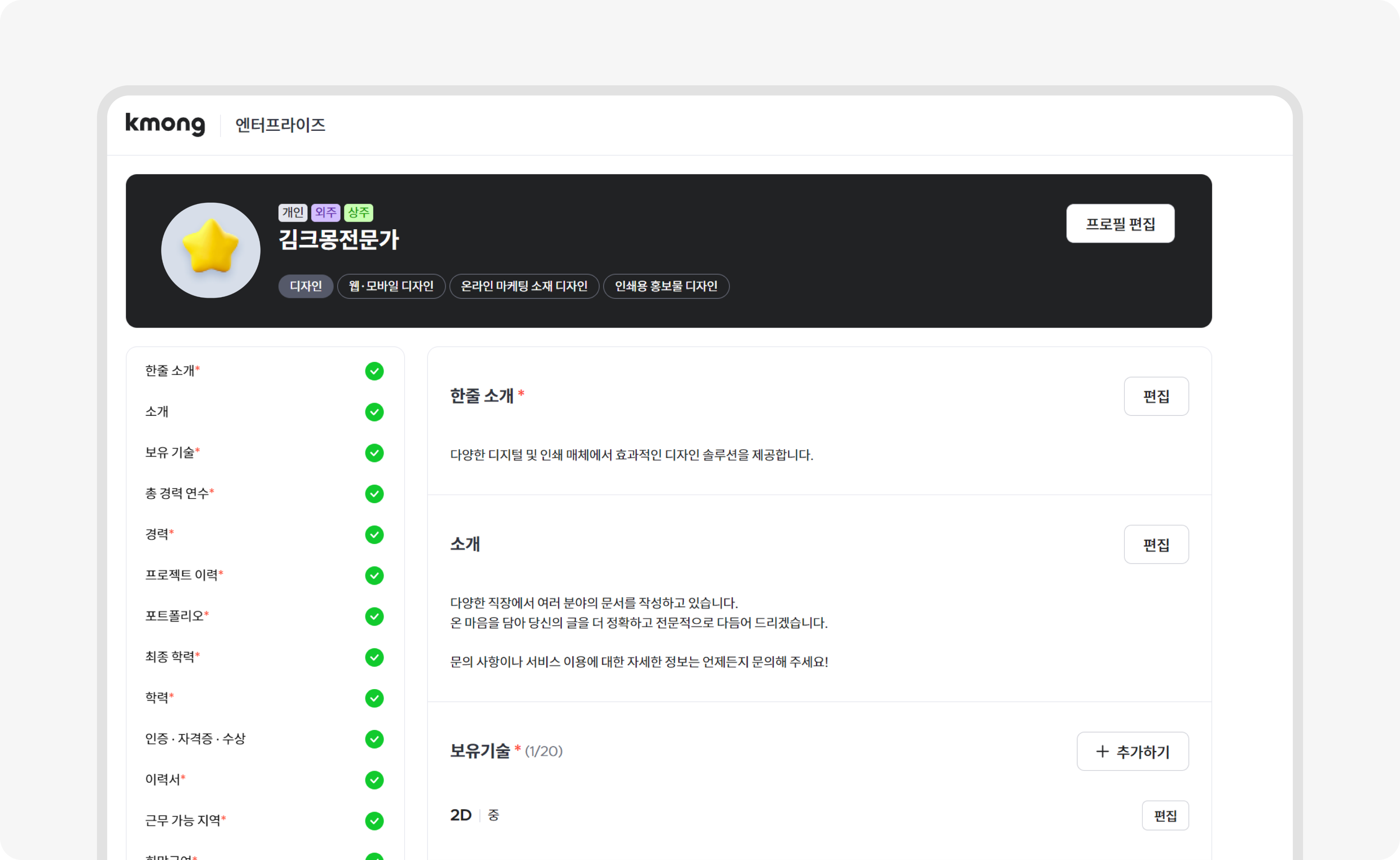Click the plus icon on 추가하기
Viewport: 1400px width, 860px height.
click(1102, 752)
